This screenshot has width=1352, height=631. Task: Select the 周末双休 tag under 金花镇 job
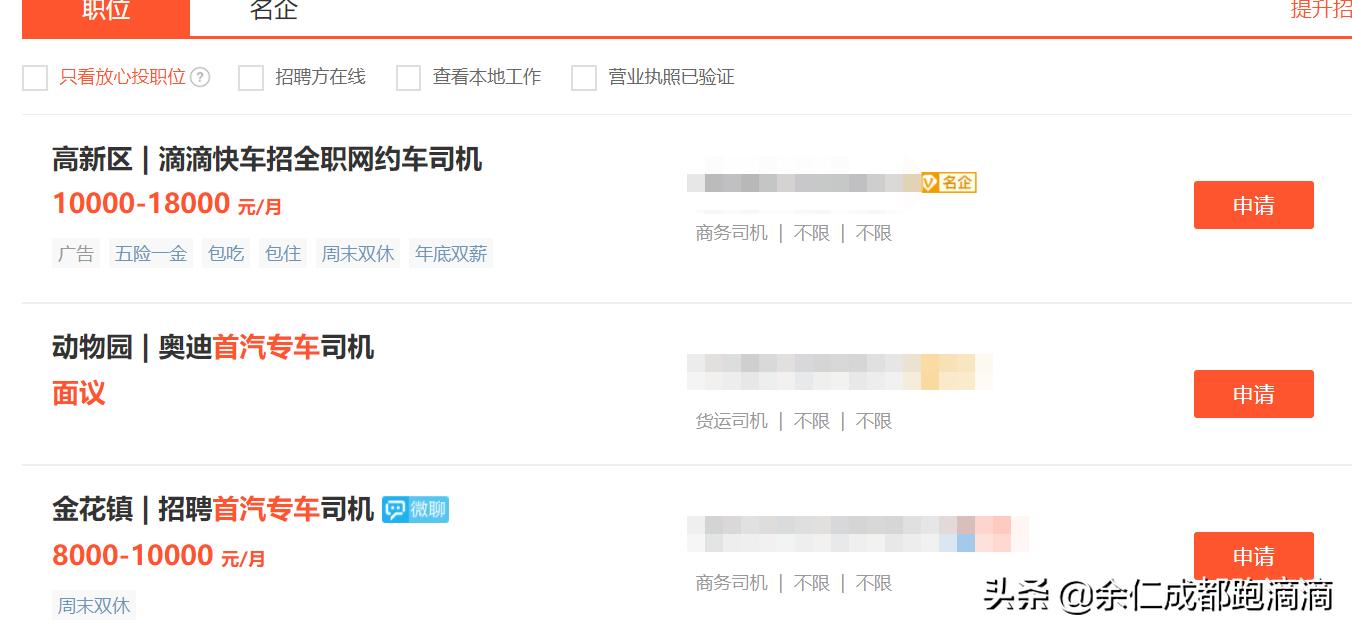[93, 605]
